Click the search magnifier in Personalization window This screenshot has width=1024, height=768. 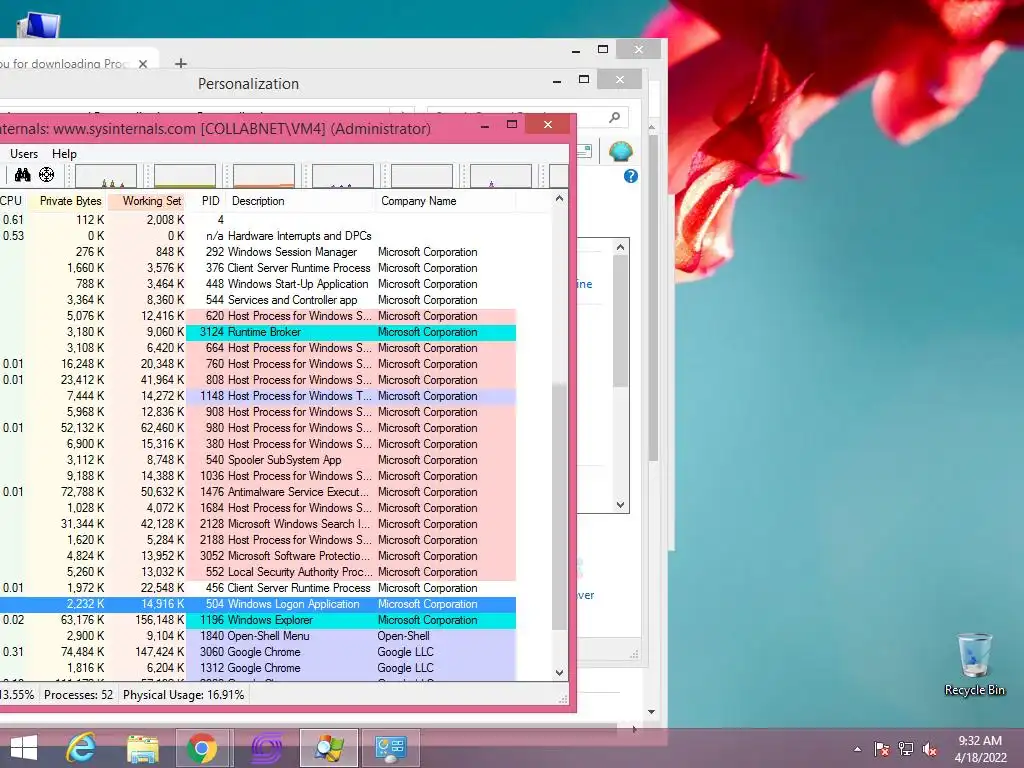(x=615, y=117)
